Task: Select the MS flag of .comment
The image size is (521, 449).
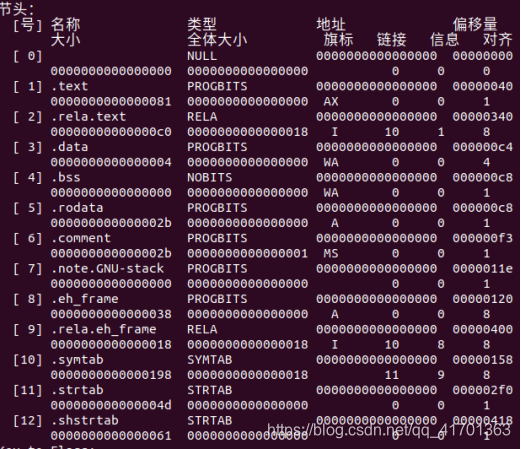Action: tap(331, 253)
